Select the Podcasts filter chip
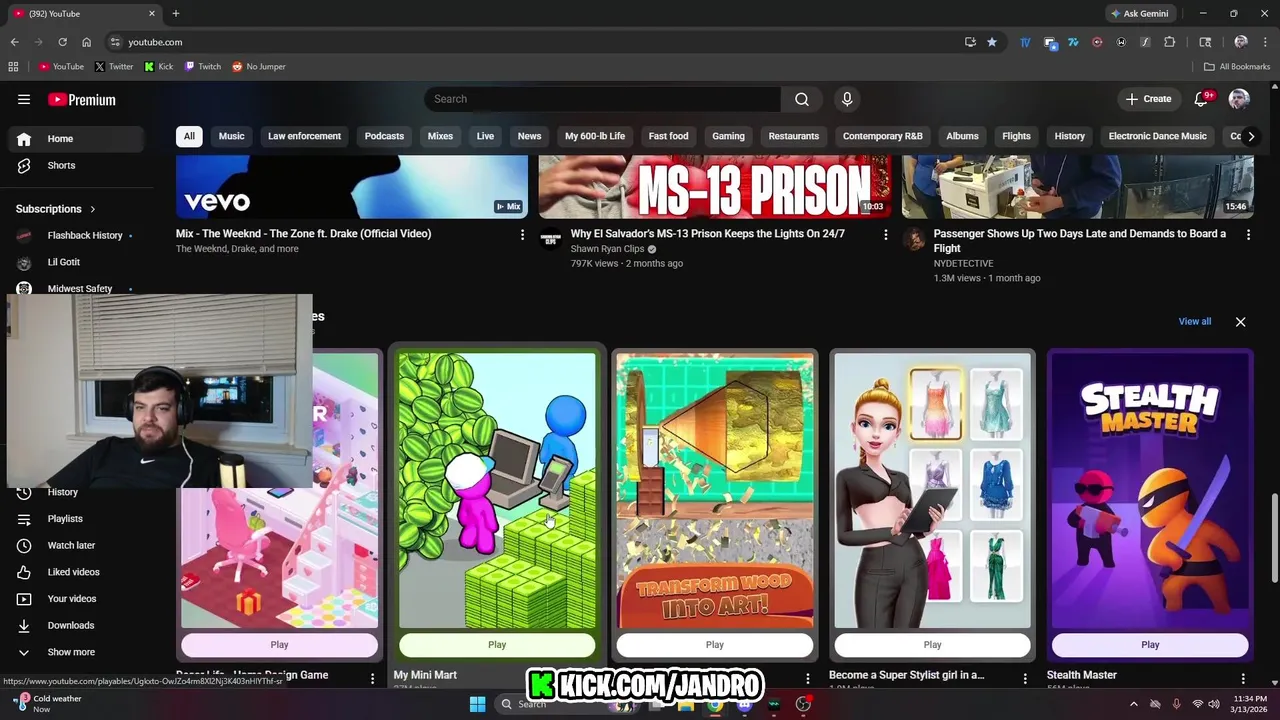This screenshot has width=1280, height=720. point(384,136)
